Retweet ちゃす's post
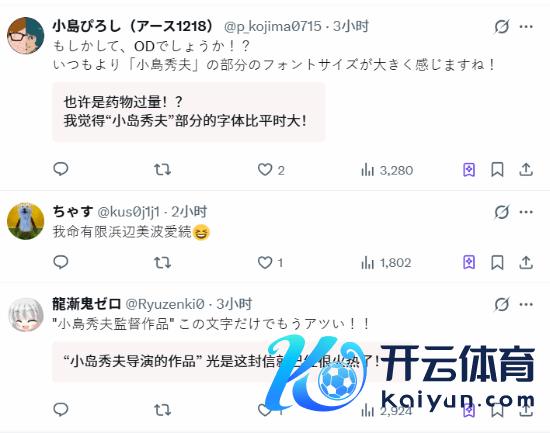This screenshot has height=433, width=550. 162,262
